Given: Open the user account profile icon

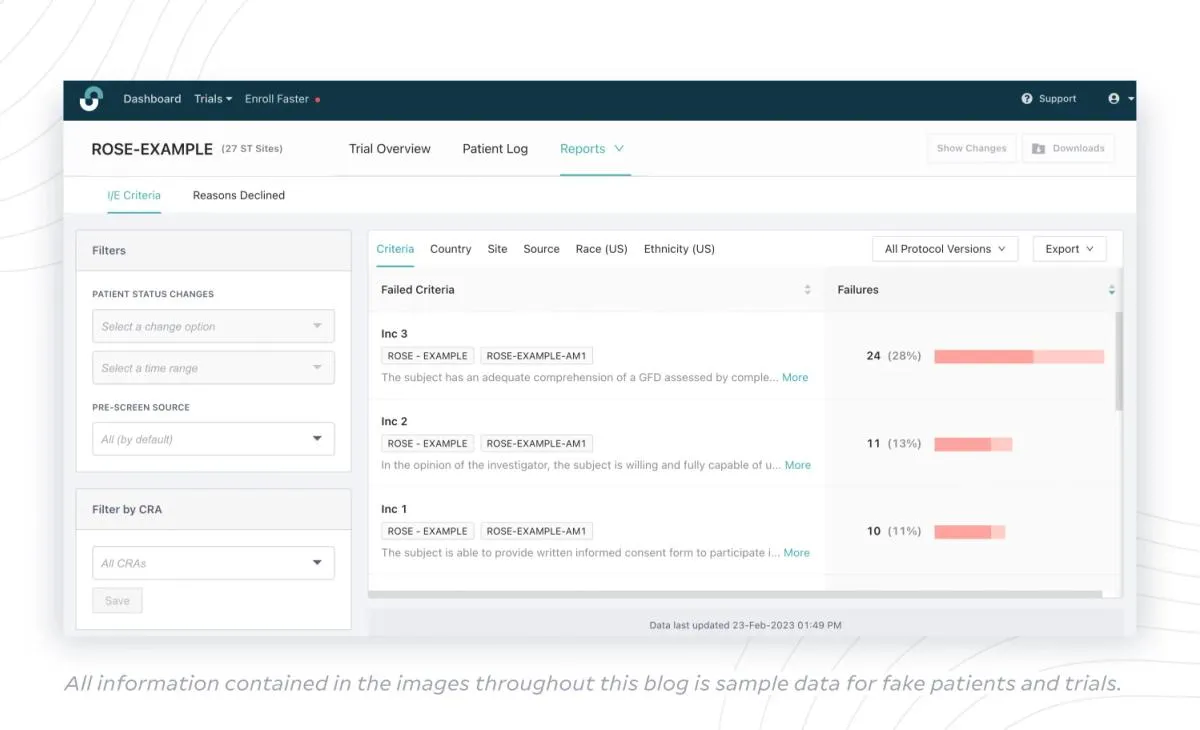Looking at the screenshot, I should (x=1114, y=99).
